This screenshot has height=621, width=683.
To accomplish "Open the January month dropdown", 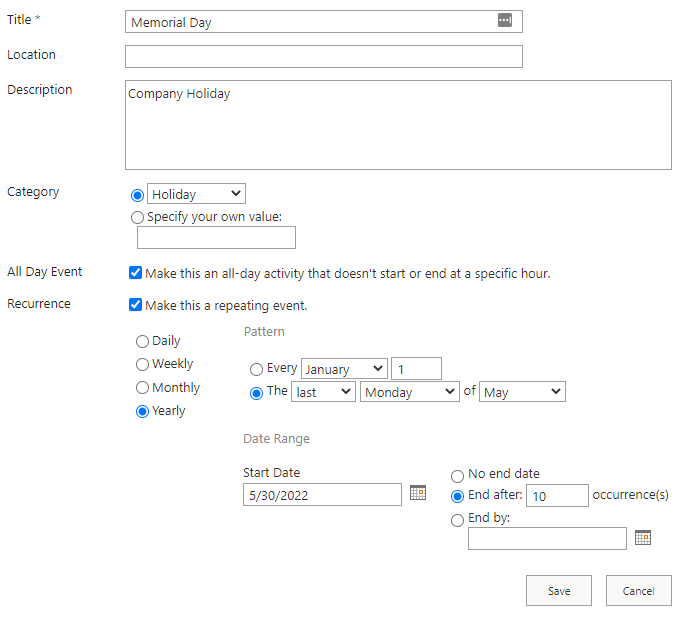I will [344, 369].
